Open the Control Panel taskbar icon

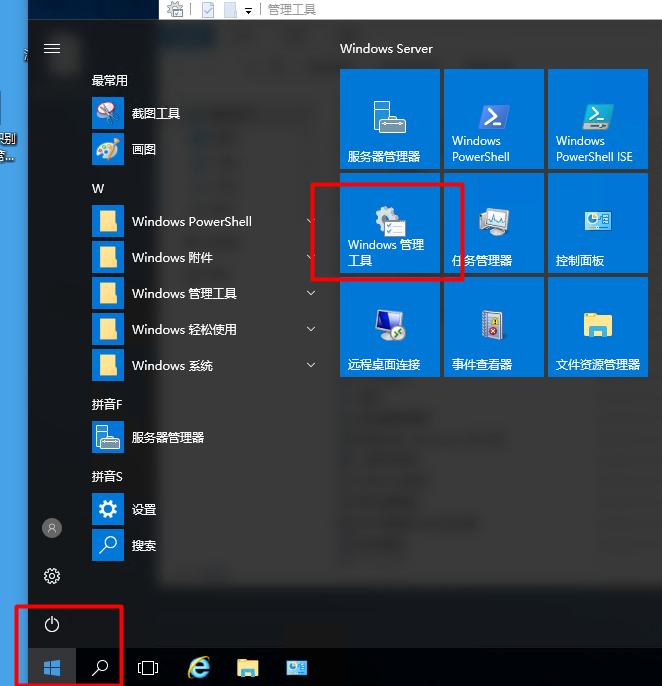[x=297, y=668]
